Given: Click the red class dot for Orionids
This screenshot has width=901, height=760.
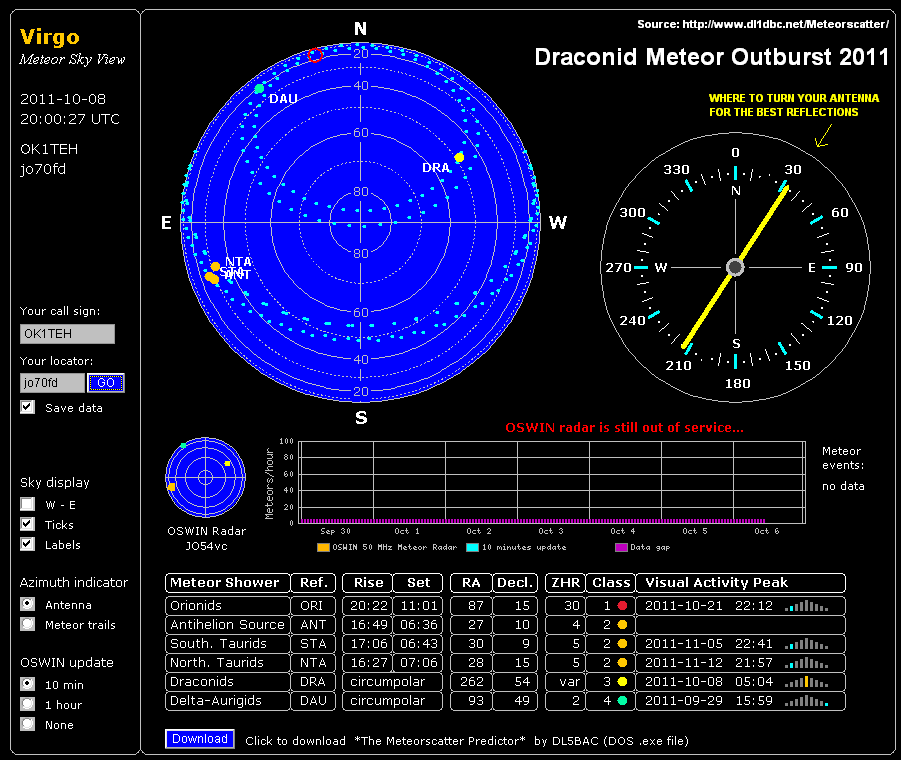Looking at the screenshot, I should click(622, 605).
